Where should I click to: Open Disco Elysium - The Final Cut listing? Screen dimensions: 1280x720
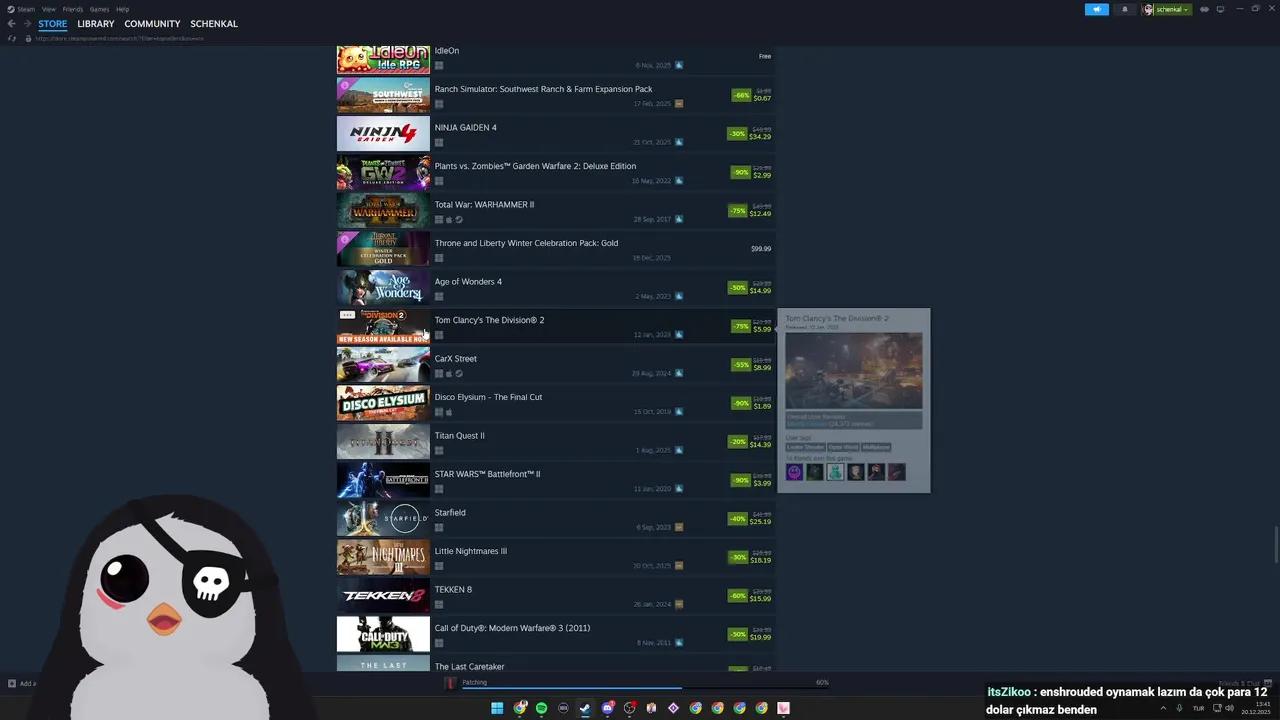[x=555, y=403]
